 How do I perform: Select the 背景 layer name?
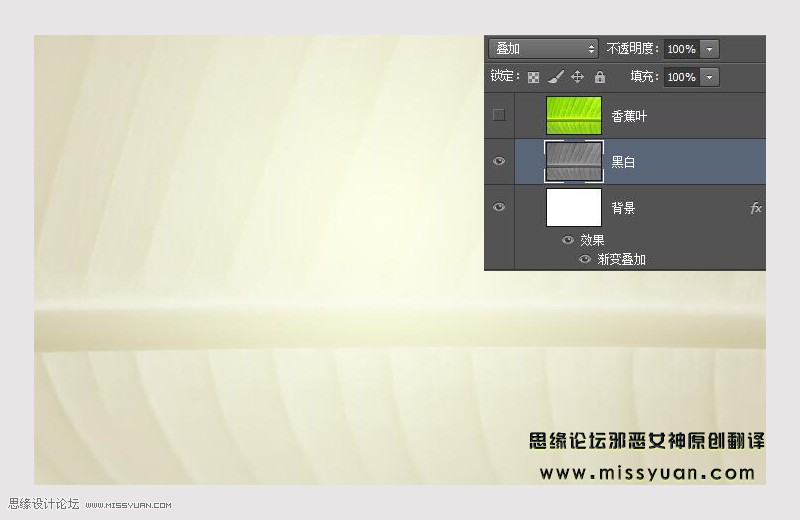coord(623,208)
